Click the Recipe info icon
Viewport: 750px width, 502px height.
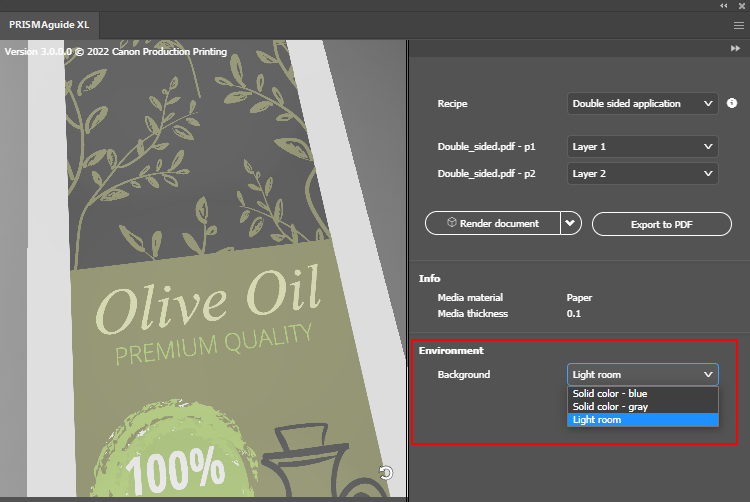732,103
